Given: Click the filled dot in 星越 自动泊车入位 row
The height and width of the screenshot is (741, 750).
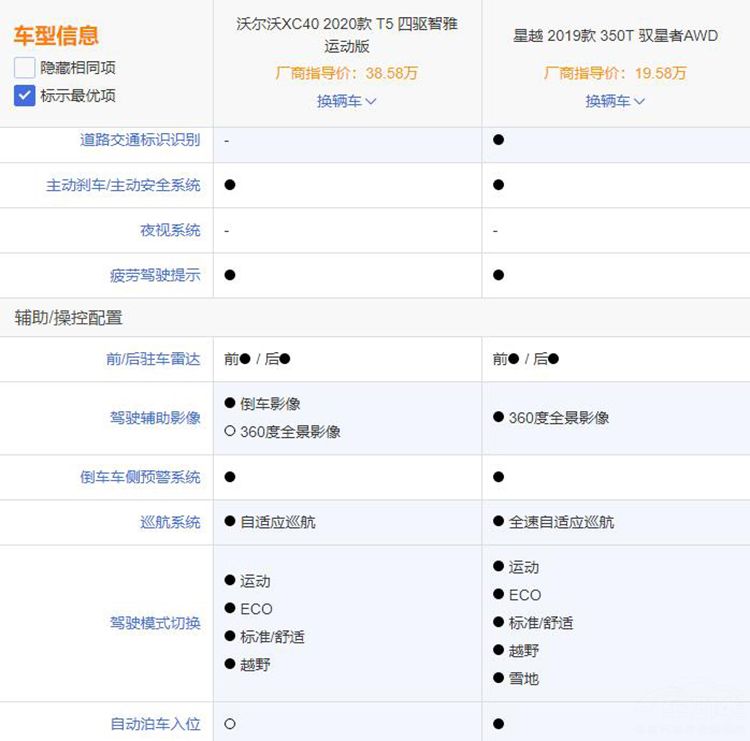Looking at the screenshot, I should pyautogui.click(x=498, y=724).
